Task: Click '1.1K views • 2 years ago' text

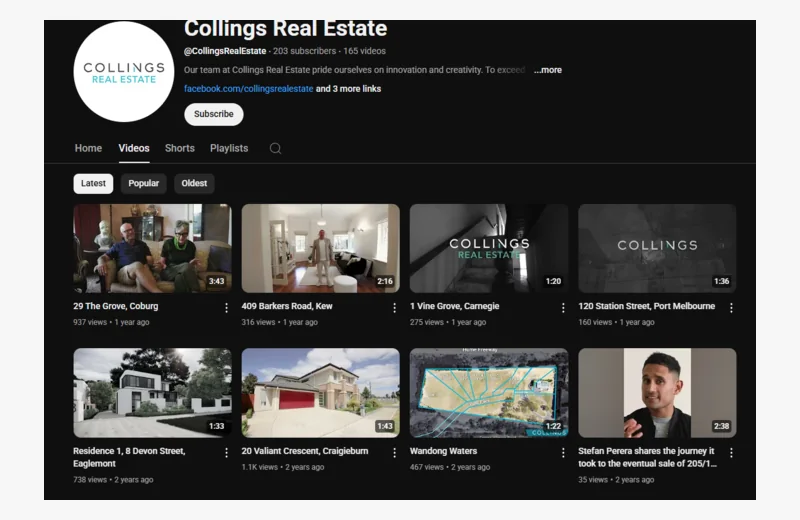Action: 283,467
